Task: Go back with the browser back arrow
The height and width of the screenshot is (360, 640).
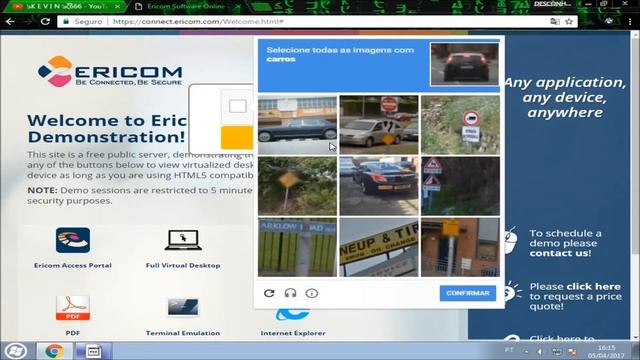Action: pos(10,21)
